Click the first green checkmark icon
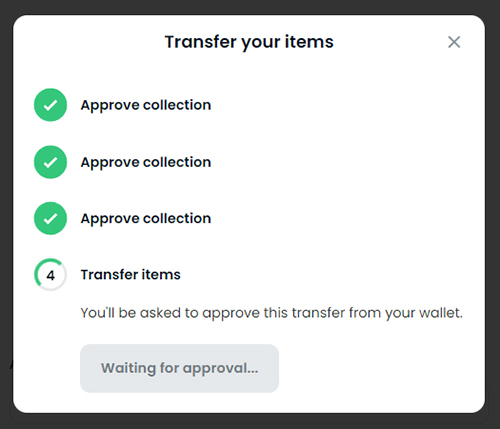The image size is (500, 429). coord(50,105)
